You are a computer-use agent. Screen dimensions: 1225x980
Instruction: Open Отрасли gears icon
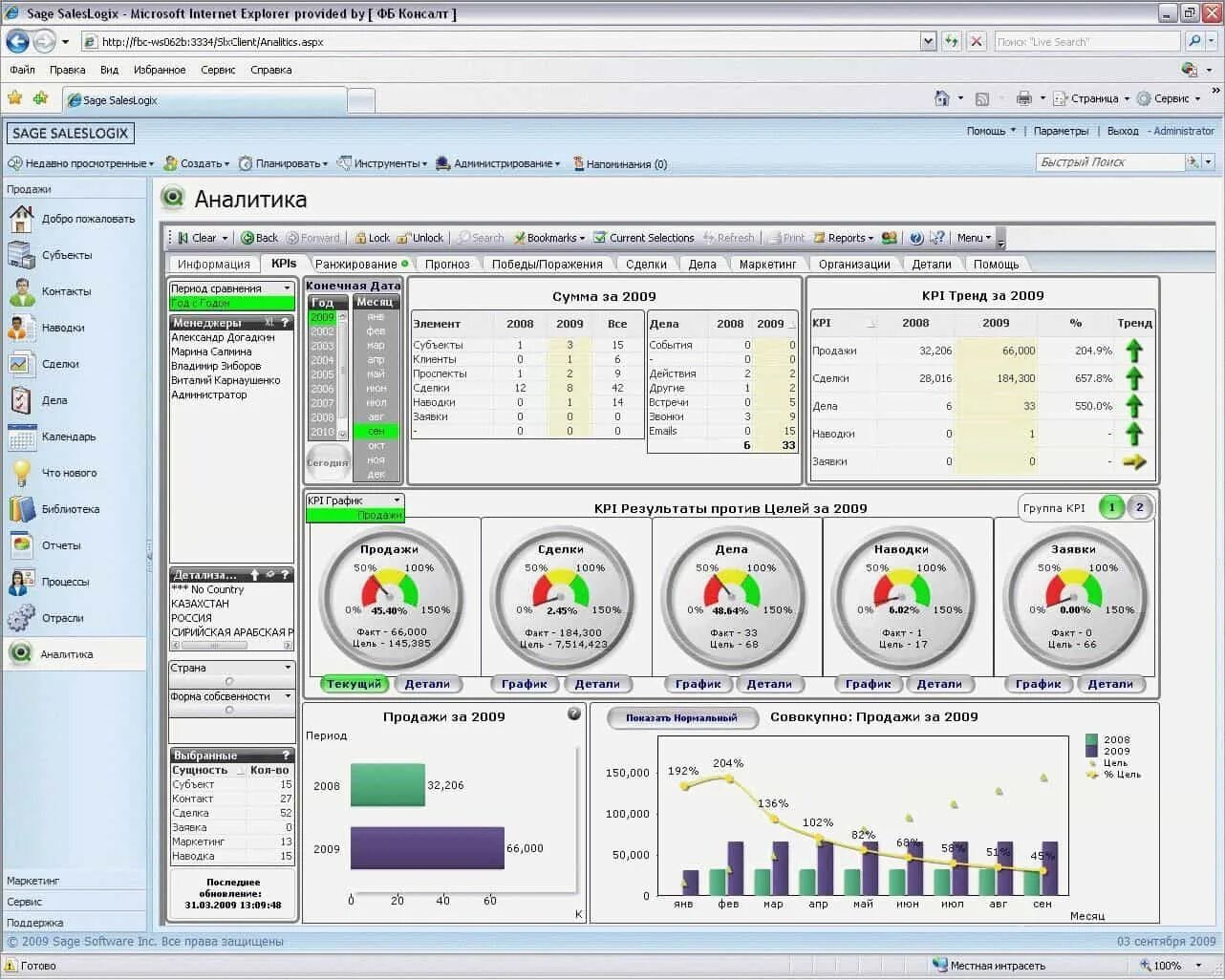(21, 619)
